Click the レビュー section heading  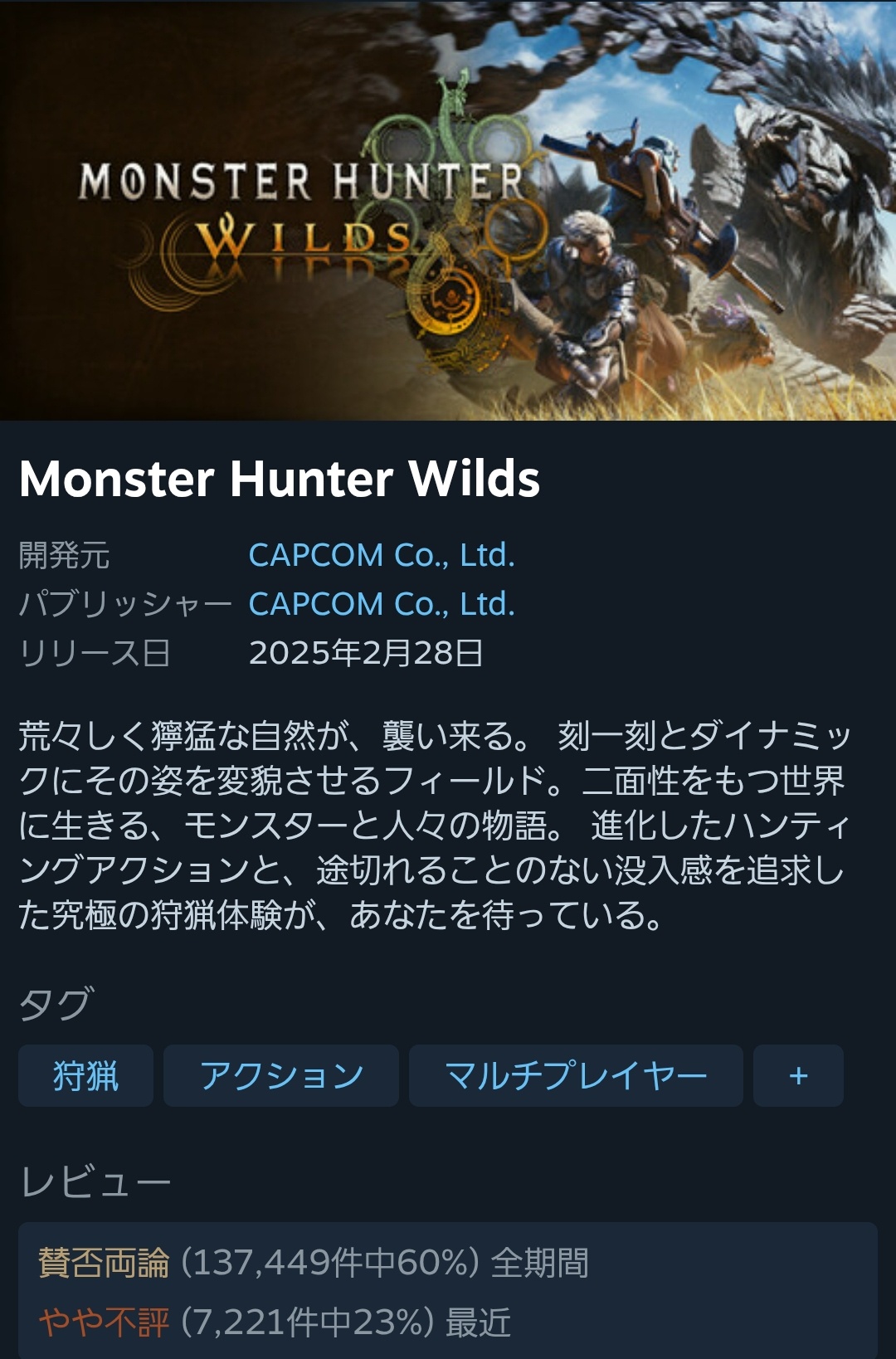(x=95, y=1181)
